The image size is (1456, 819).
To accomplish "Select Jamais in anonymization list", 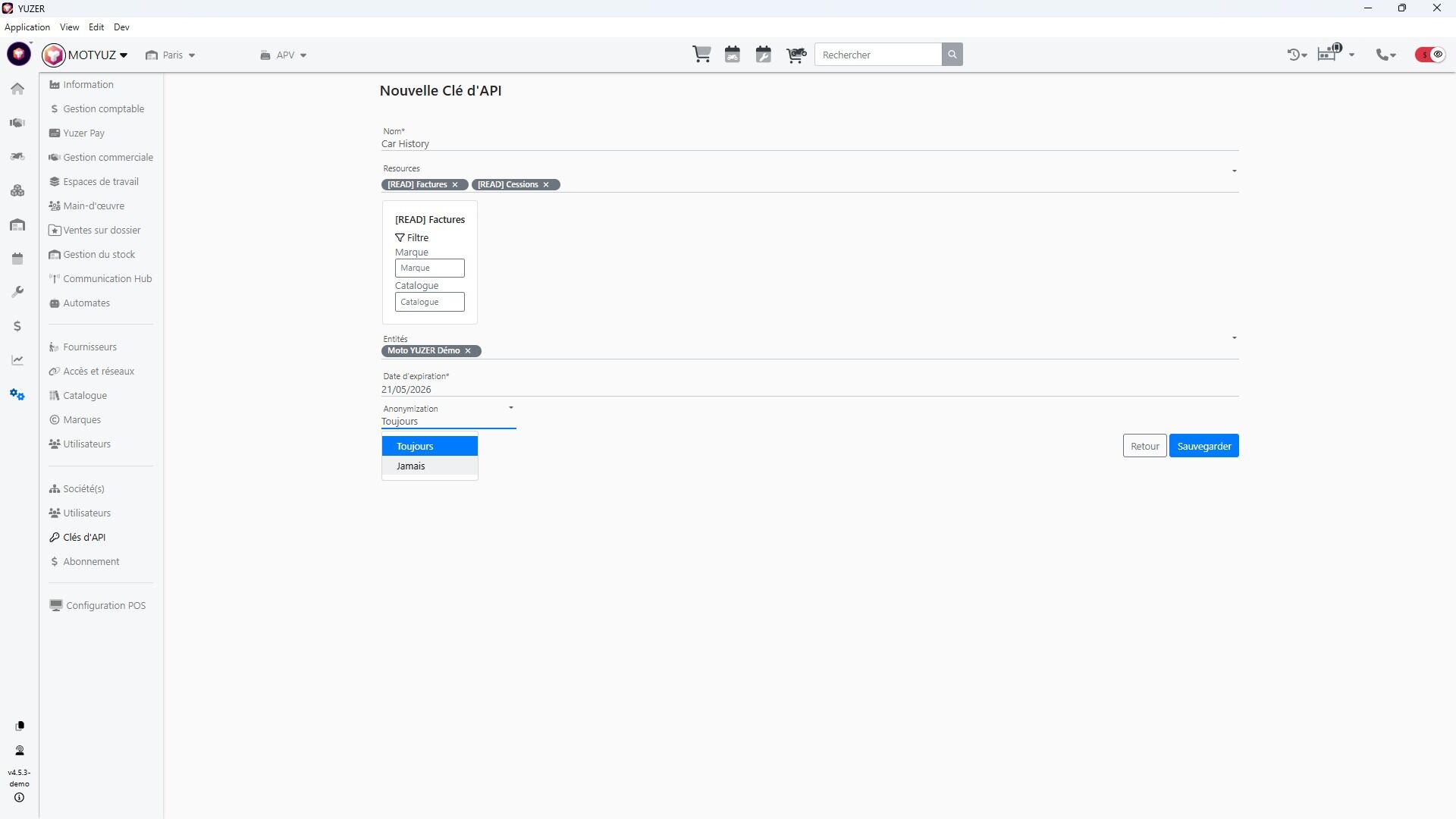I will click(x=411, y=466).
